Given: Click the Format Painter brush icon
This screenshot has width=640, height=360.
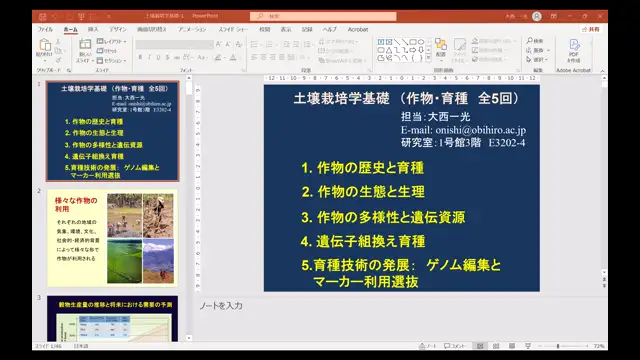Looking at the screenshot, I should 58,60.
